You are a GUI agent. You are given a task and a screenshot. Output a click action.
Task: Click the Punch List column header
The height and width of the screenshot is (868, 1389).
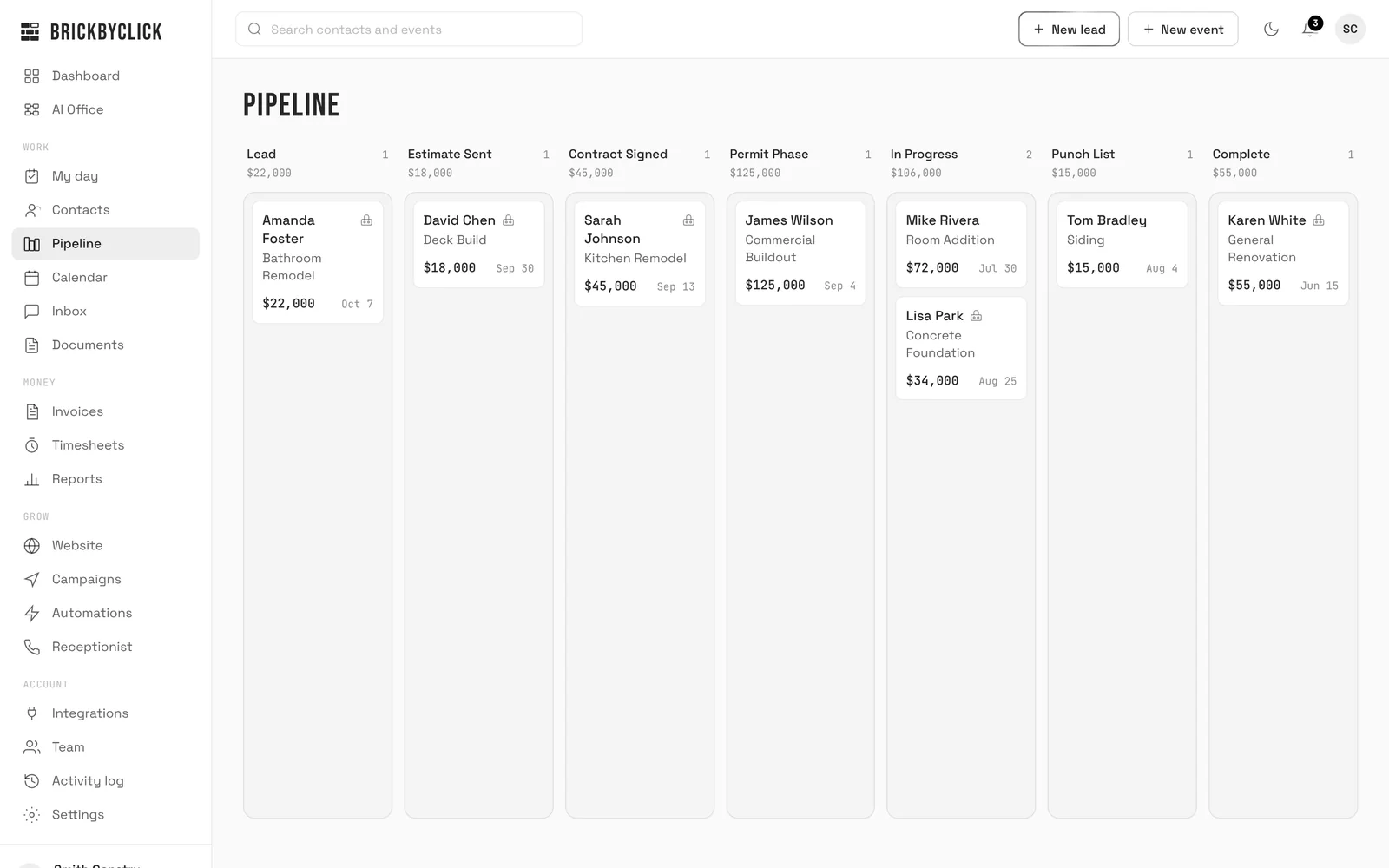[1083, 155]
